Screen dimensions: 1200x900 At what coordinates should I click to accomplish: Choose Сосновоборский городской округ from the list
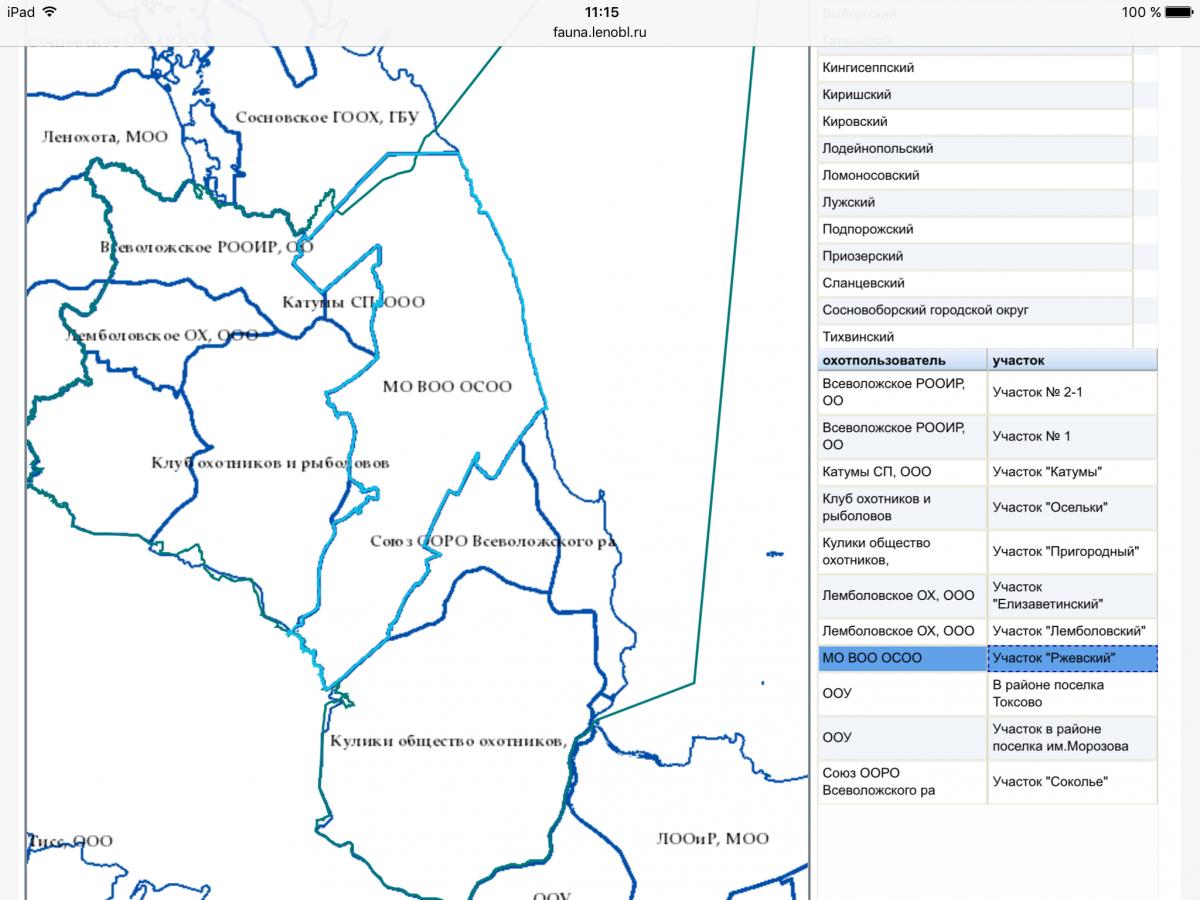925,310
